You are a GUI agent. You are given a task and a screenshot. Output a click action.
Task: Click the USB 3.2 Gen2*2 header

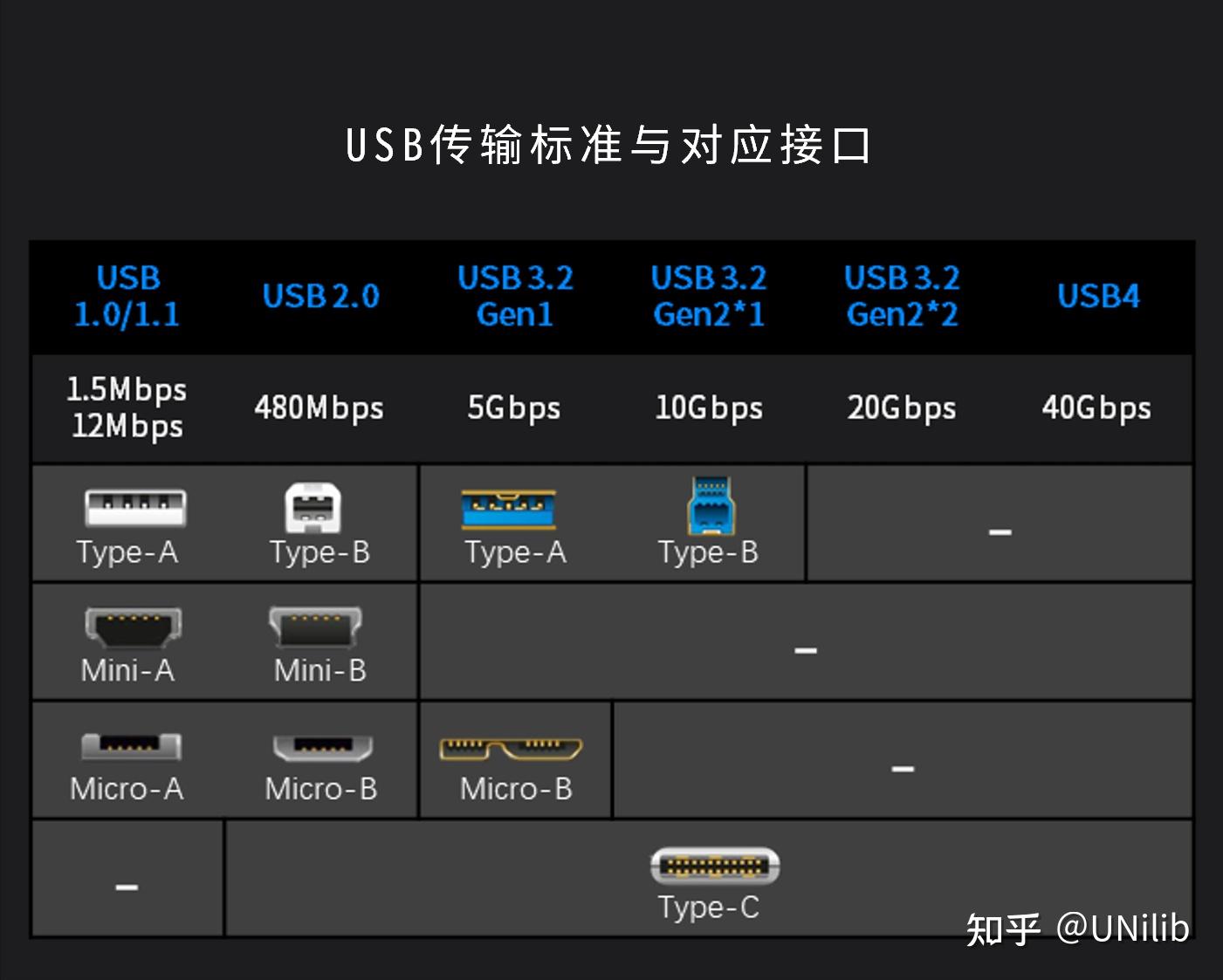(902, 296)
